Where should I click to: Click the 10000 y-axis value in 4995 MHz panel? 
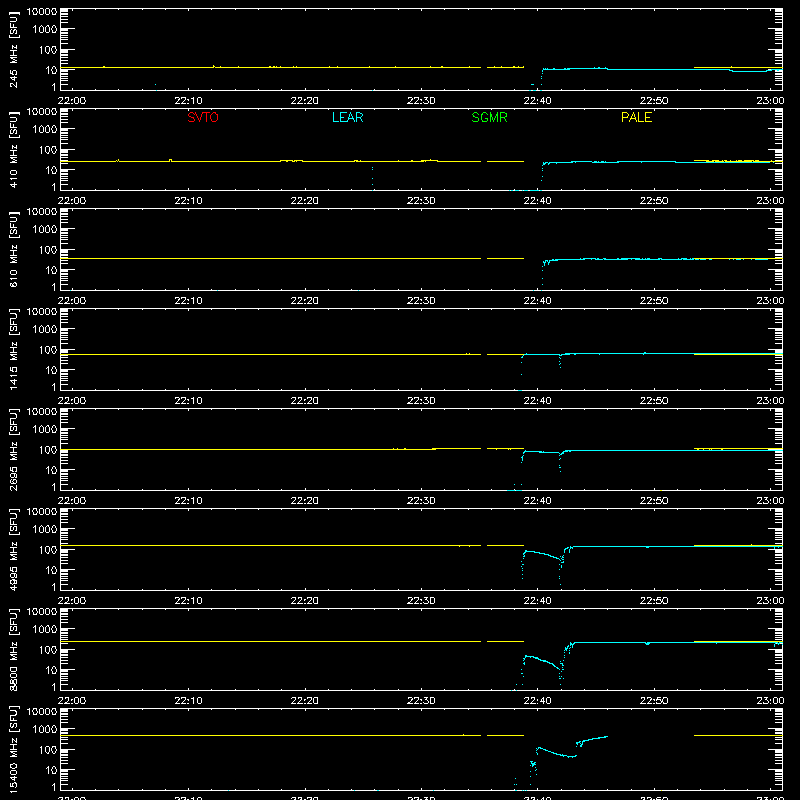pyautogui.click(x=42, y=512)
